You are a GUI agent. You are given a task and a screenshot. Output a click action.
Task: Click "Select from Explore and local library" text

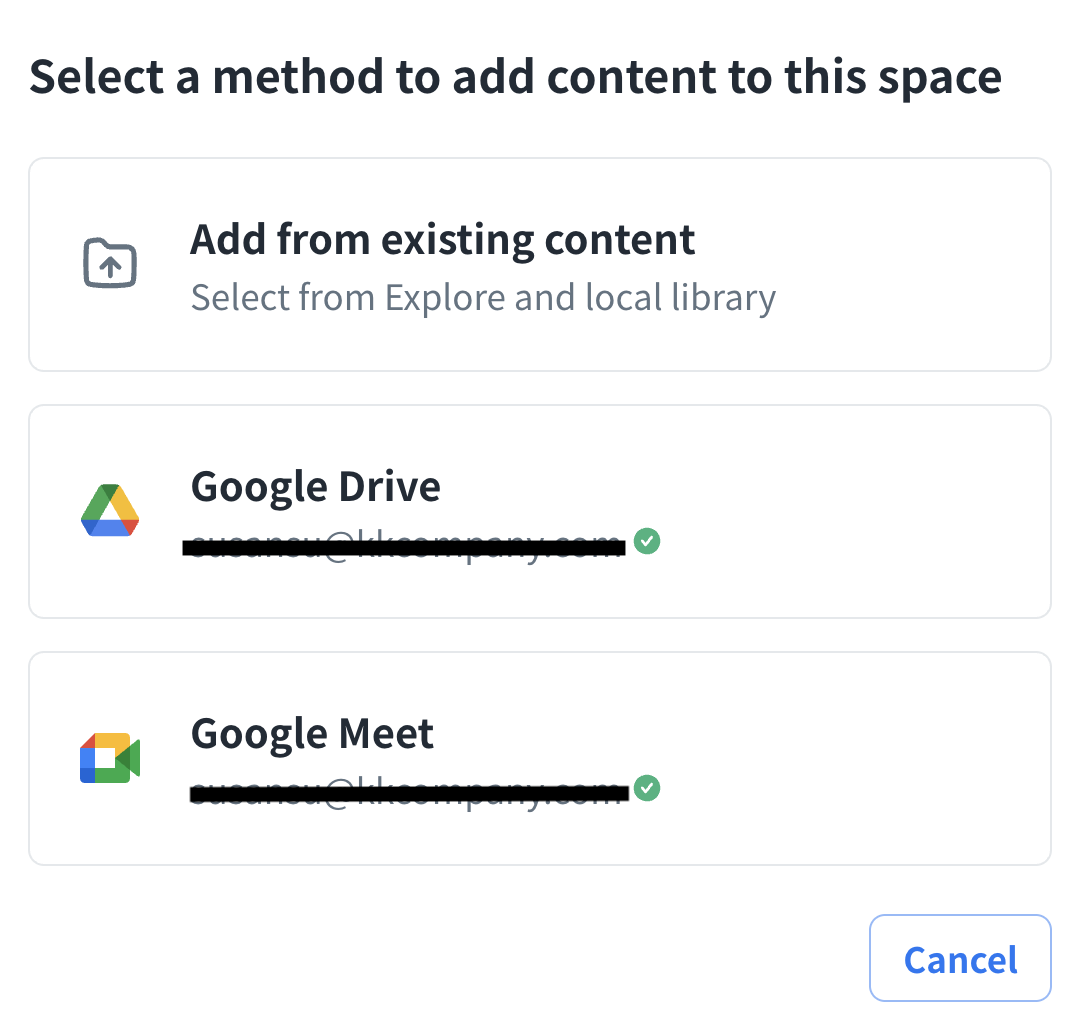click(x=483, y=298)
